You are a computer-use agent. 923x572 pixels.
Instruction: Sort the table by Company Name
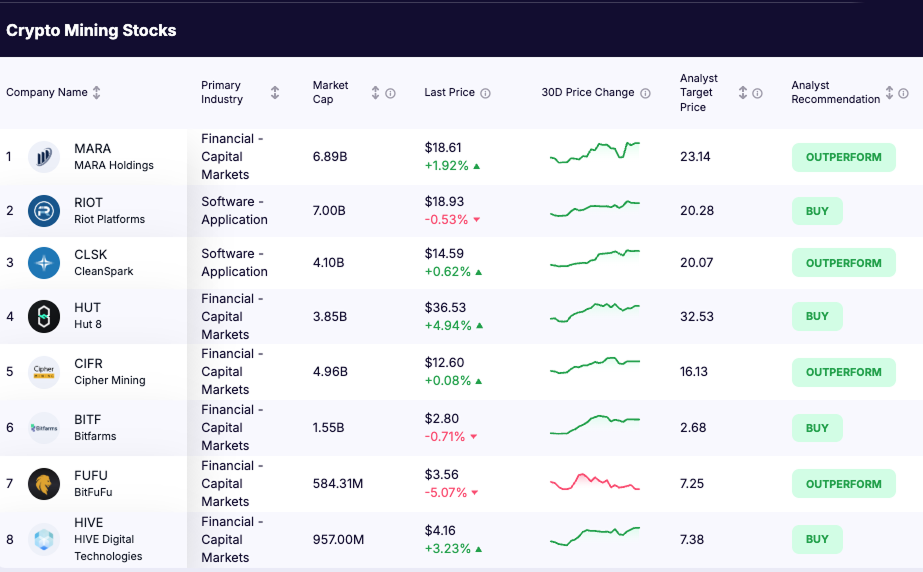click(97, 93)
